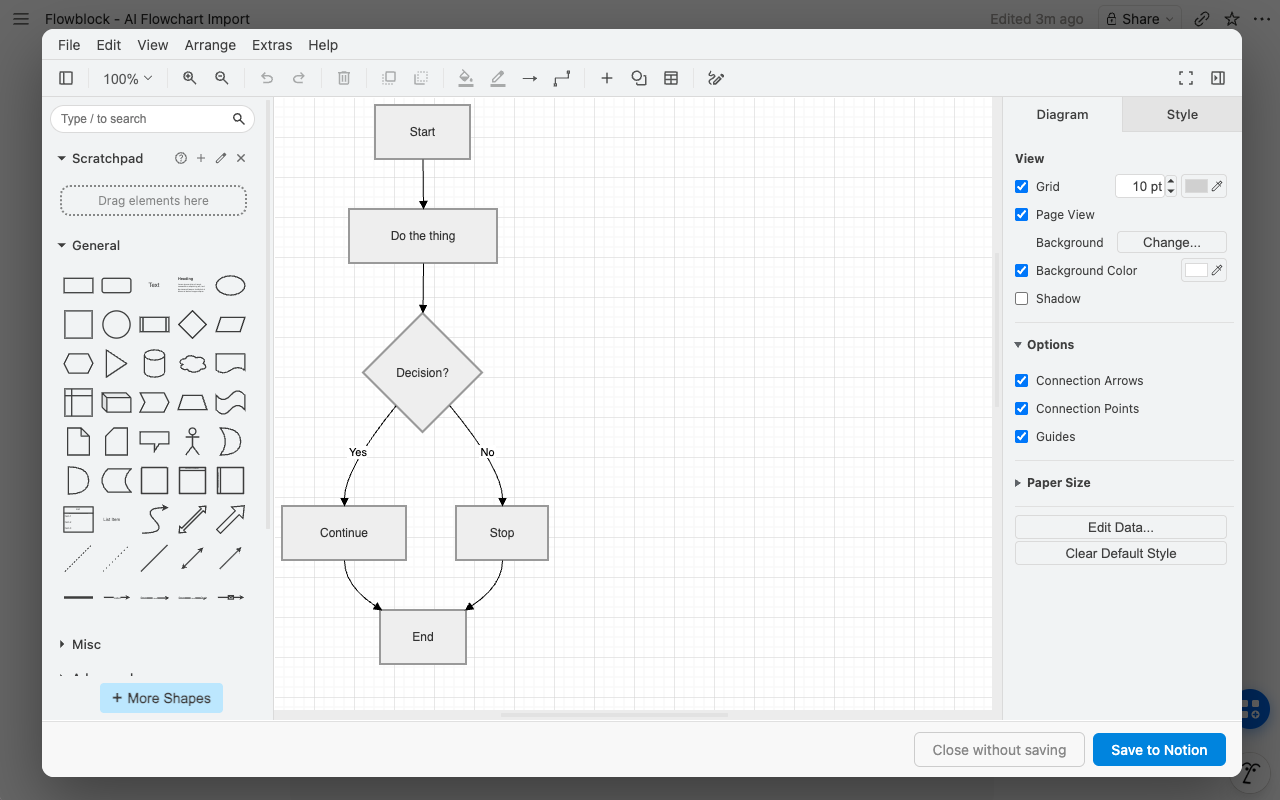Click the Edit Data... button

1120,527
